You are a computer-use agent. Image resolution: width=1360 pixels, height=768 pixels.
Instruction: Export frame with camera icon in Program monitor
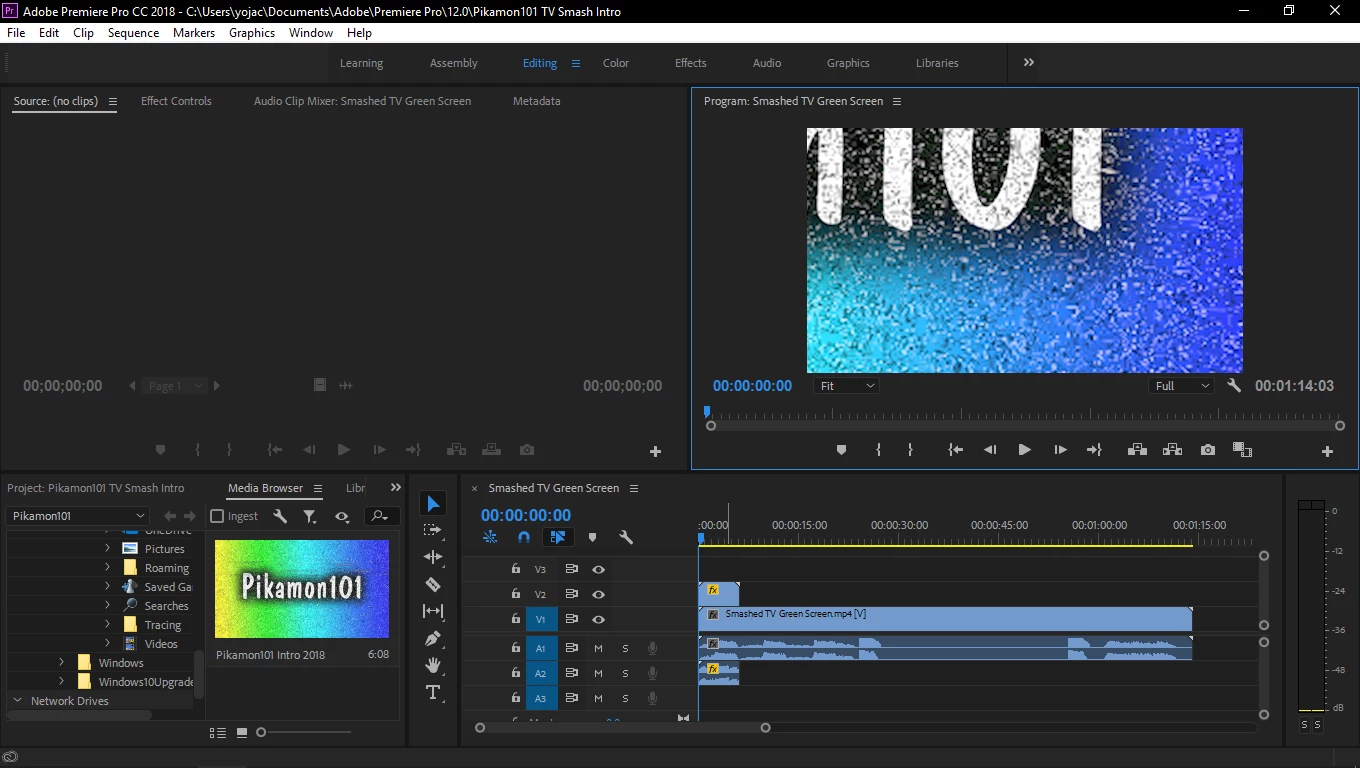(1208, 450)
